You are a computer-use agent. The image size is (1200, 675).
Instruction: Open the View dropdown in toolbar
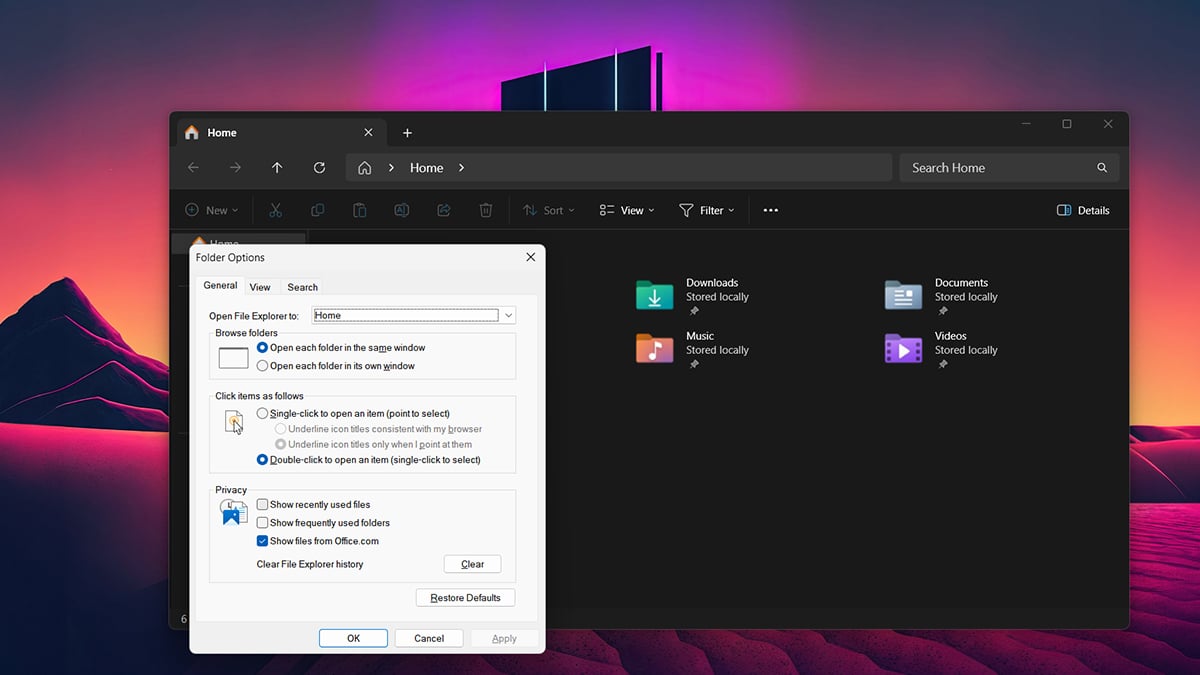pyautogui.click(x=627, y=210)
